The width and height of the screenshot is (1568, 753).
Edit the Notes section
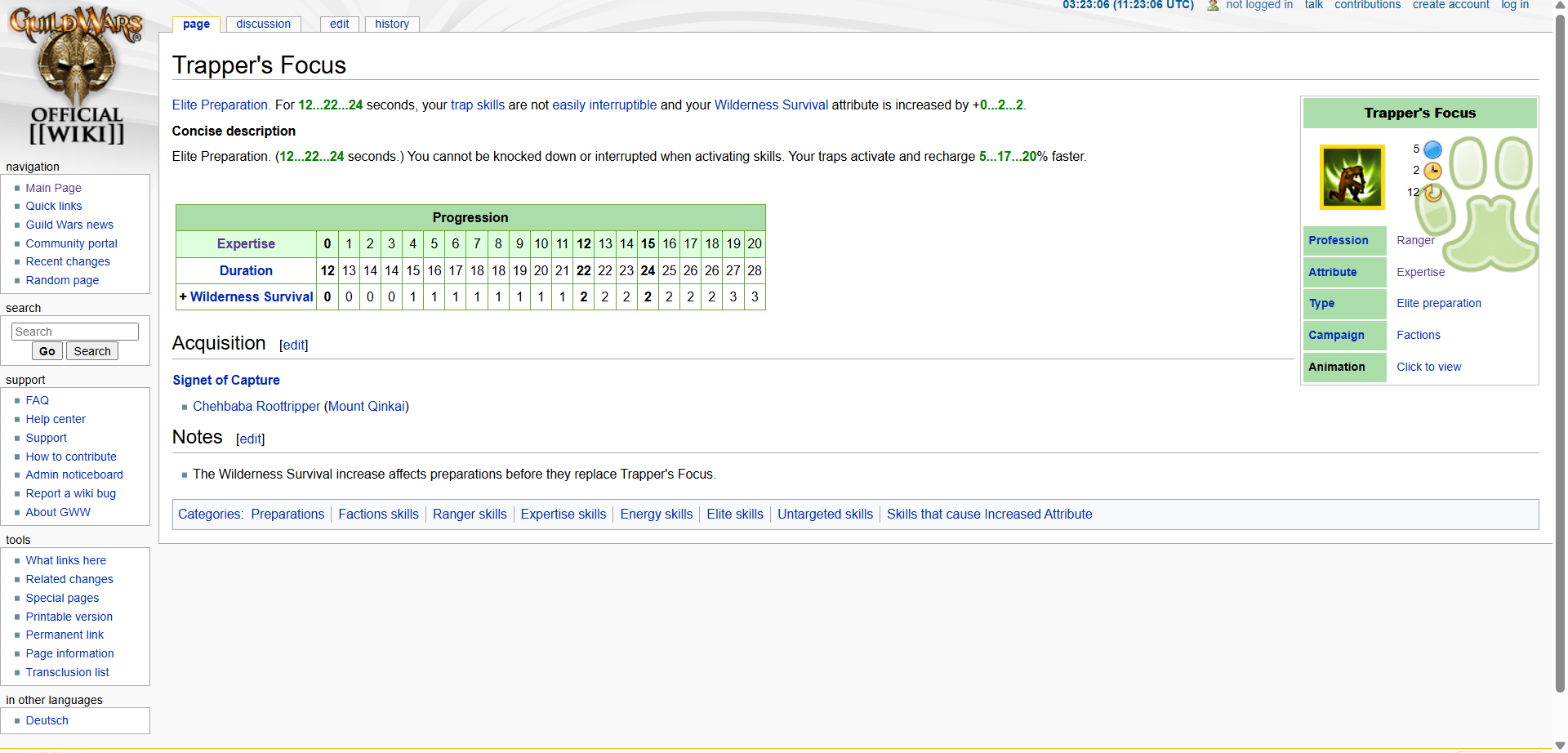pyautogui.click(x=251, y=439)
